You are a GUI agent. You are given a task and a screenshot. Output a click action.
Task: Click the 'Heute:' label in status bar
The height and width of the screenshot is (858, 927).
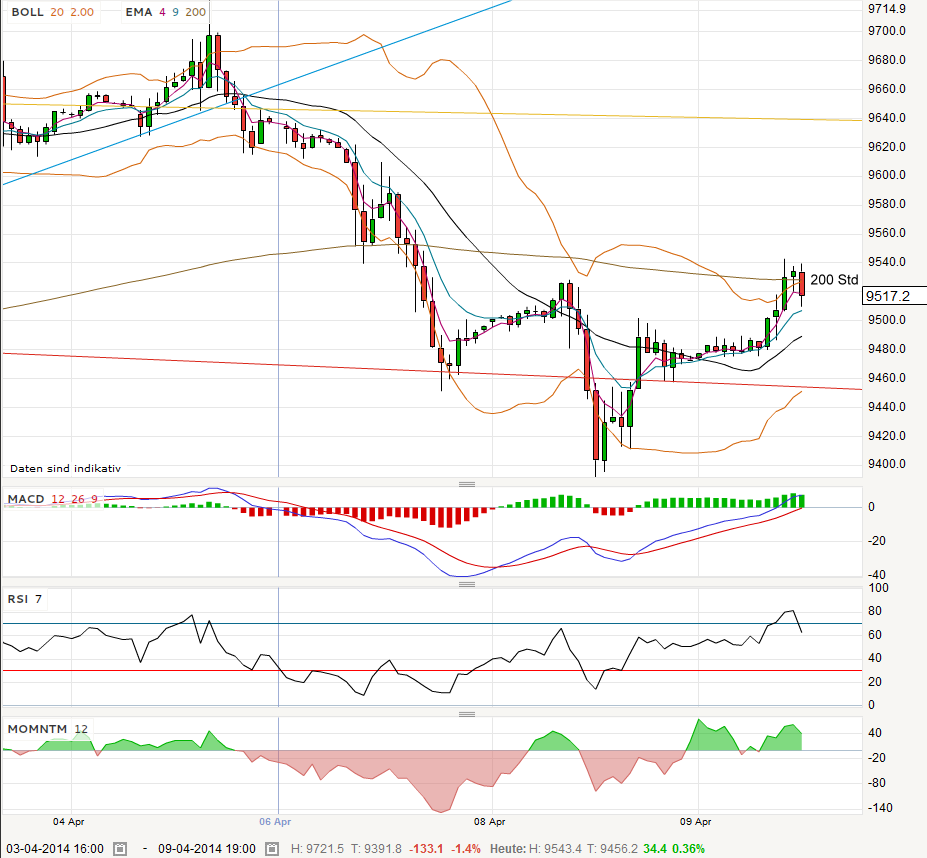pyautogui.click(x=507, y=849)
